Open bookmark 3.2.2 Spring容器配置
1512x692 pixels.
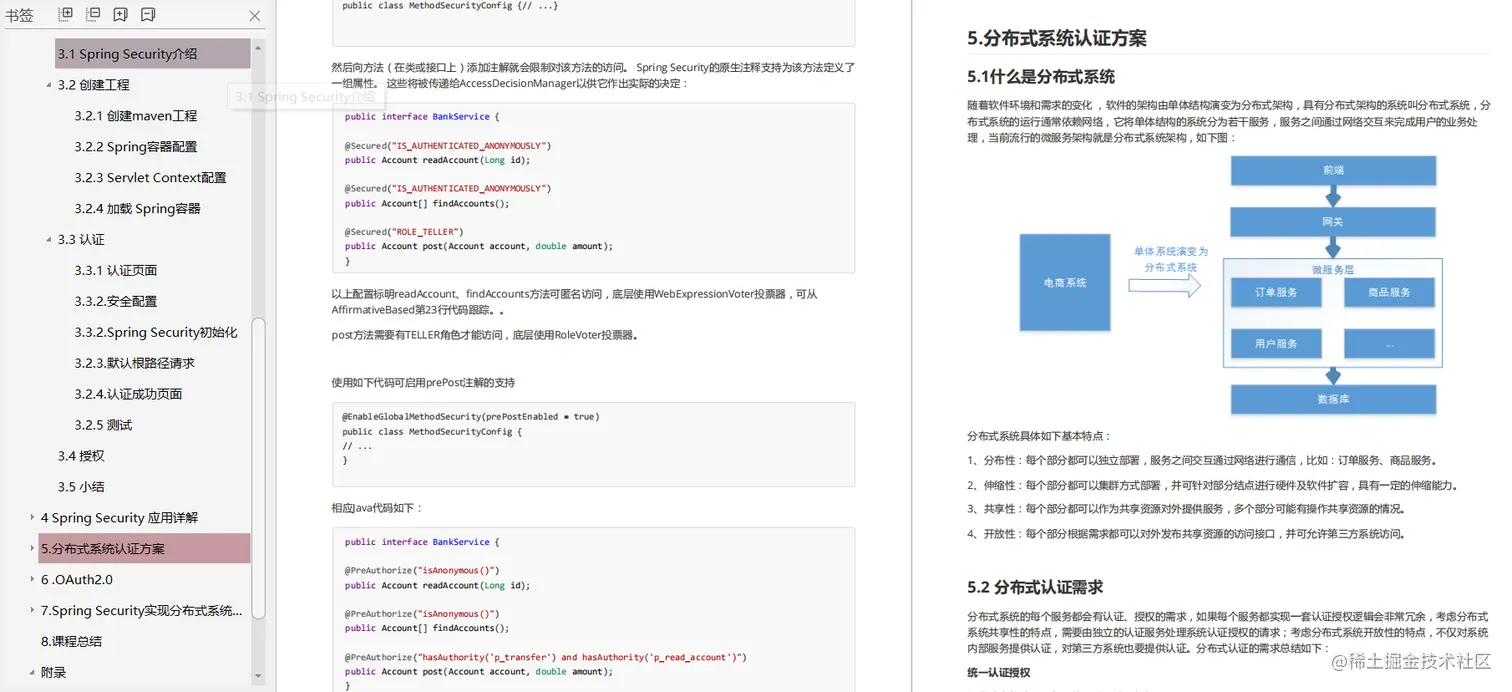click(136, 147)
